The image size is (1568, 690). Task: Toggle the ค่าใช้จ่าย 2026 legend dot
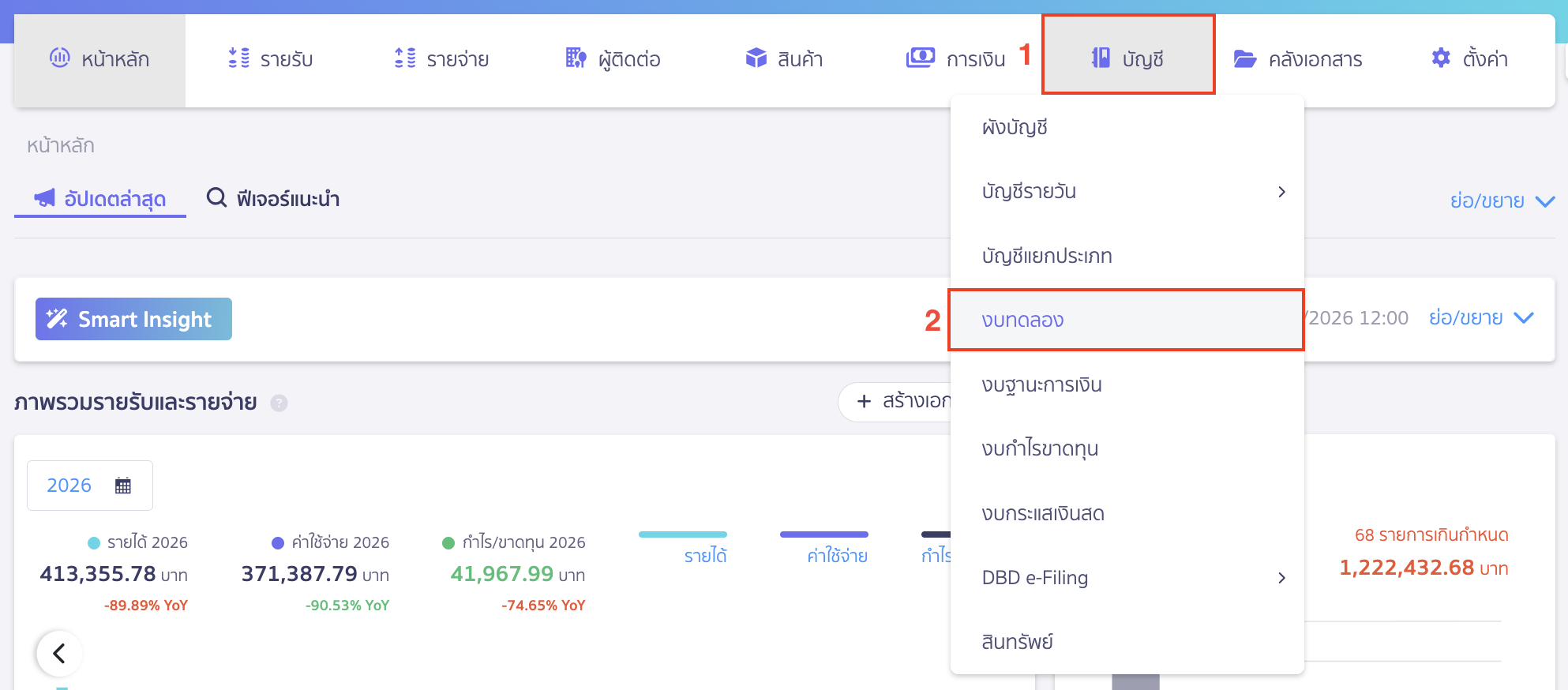coord(278,542)
